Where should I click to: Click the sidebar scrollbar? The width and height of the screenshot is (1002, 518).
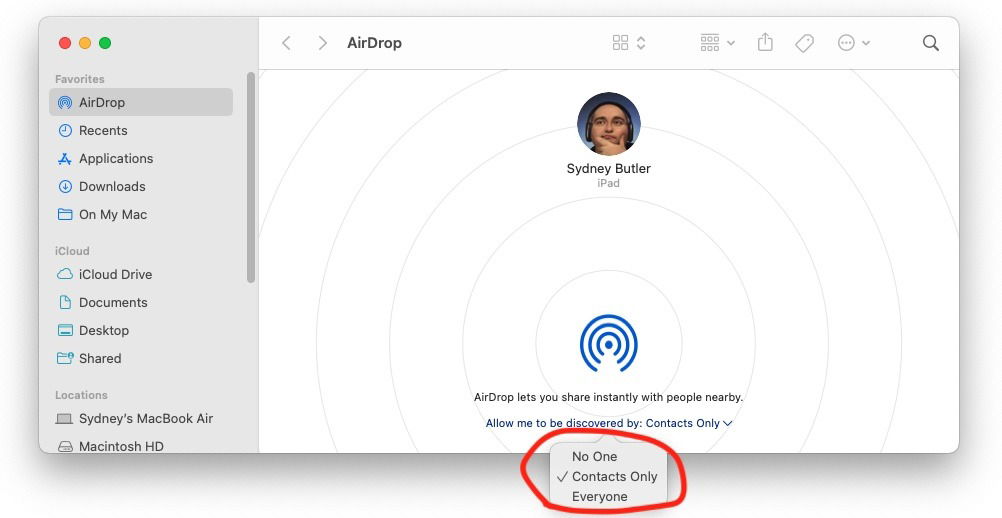[x=250, y=177]
